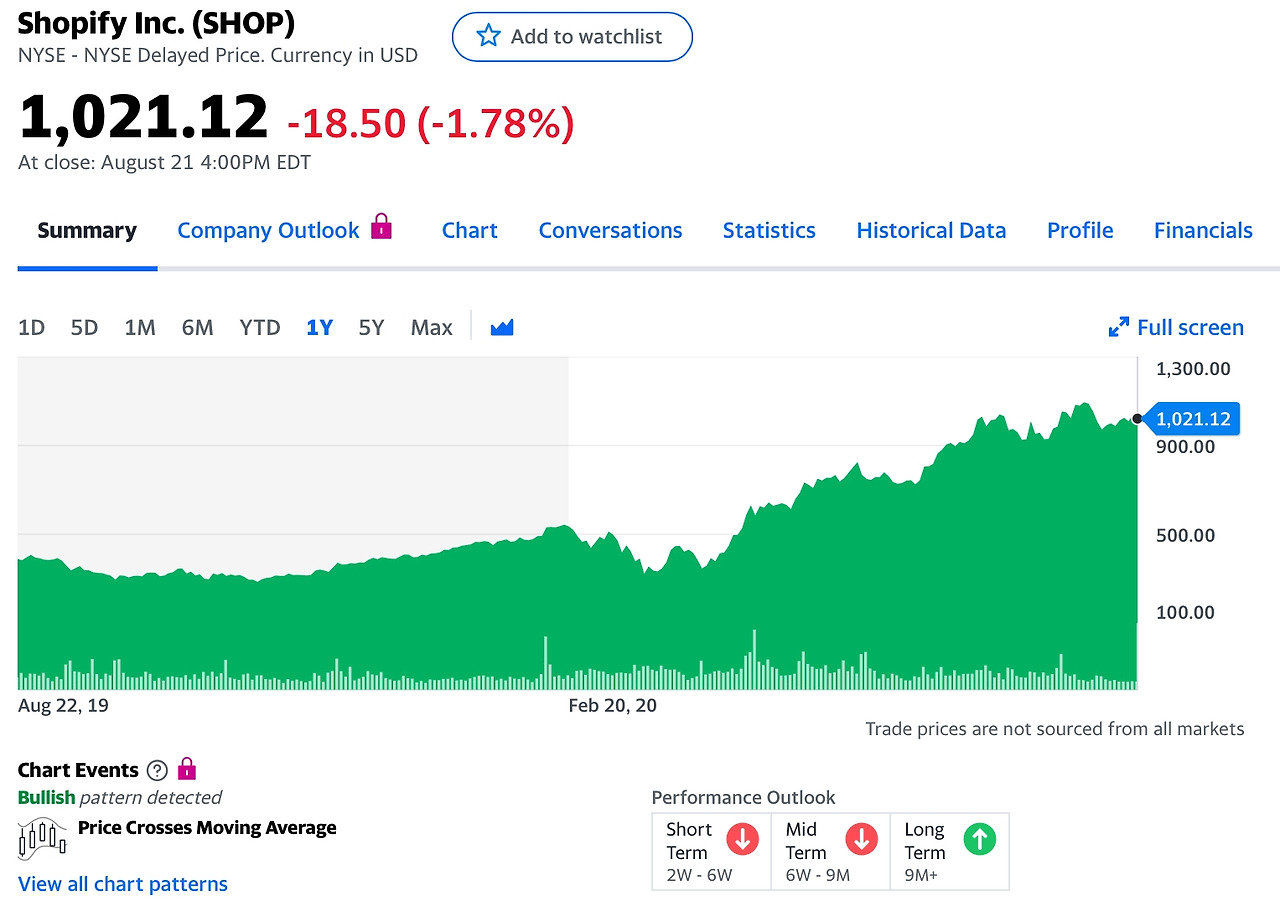1280x906 pixels.
Task: Select the 1Y chart range
Action: point(320,327)
